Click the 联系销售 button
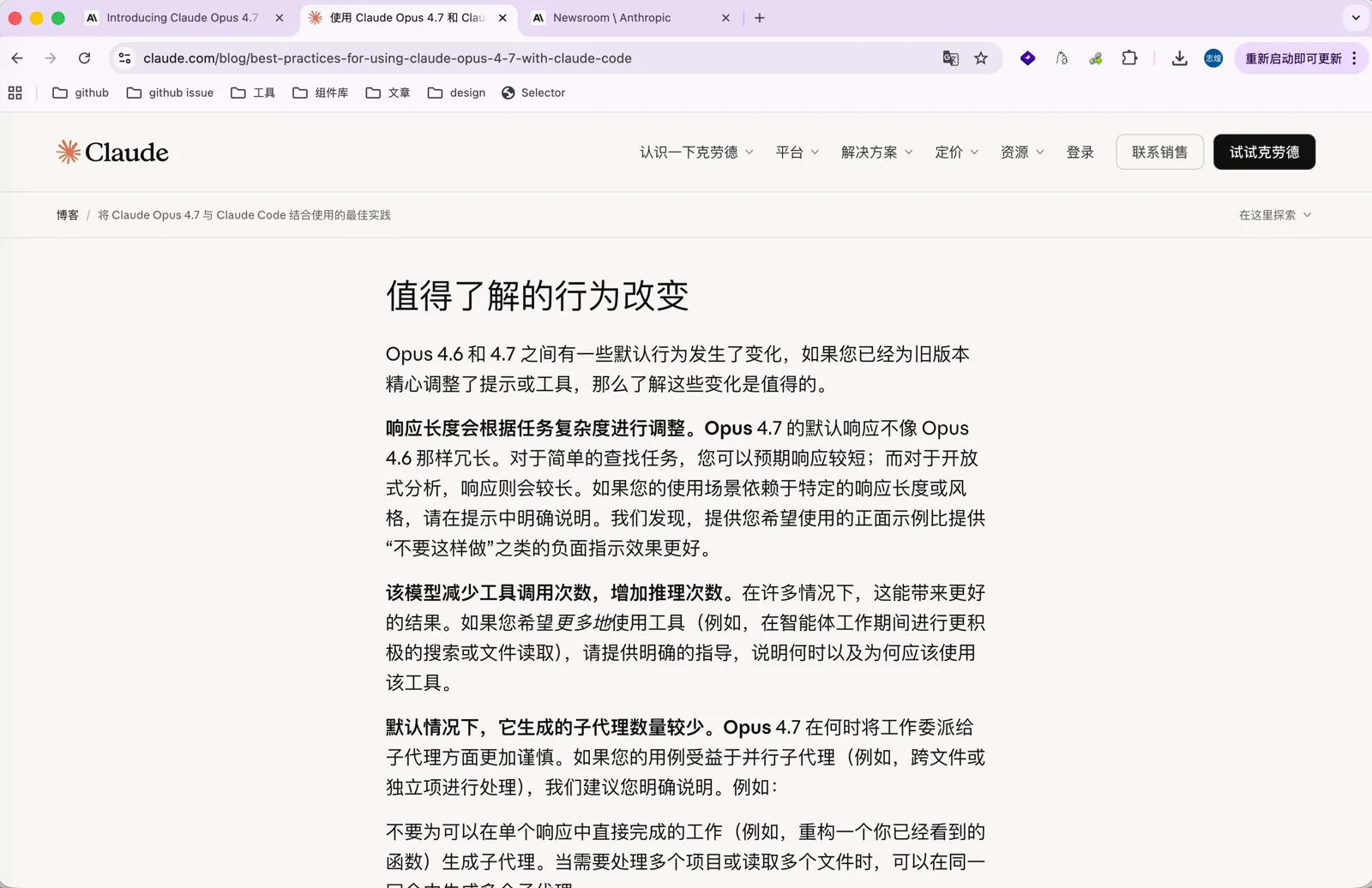The image size is (1372, 888). [1159, 152]
